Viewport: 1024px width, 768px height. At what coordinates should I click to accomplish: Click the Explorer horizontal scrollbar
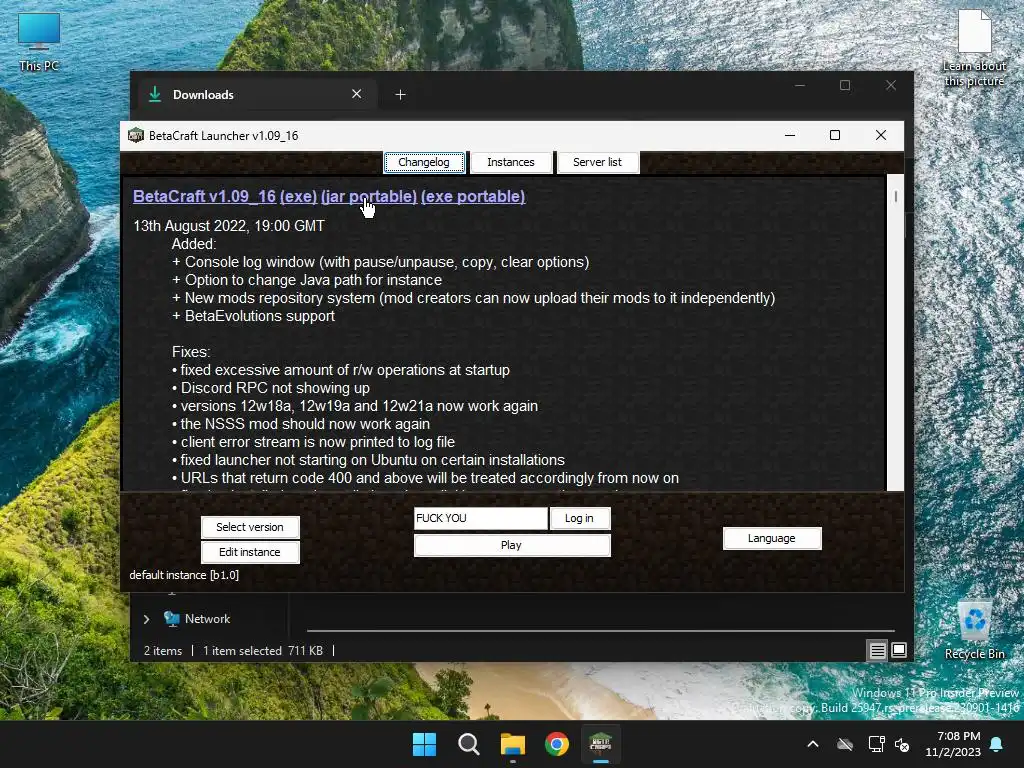(x=600, y=631)
